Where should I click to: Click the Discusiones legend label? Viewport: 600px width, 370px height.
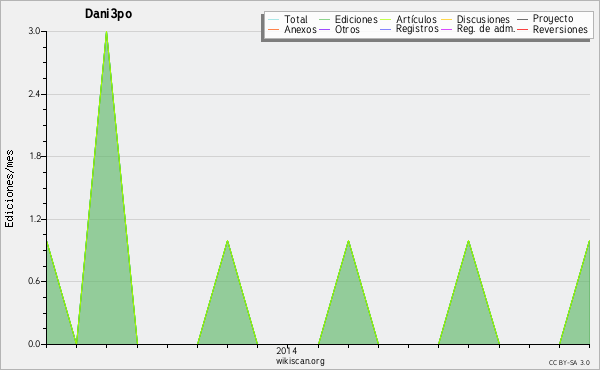click(x=483, y=19)
